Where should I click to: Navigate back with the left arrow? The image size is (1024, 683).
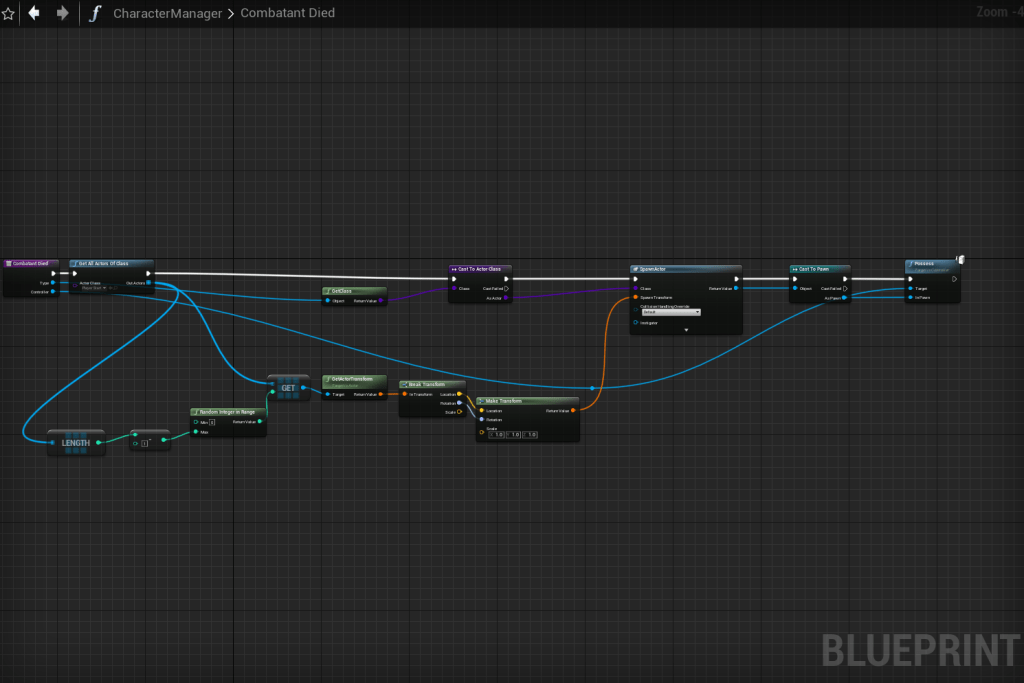(x=34, y=13)
